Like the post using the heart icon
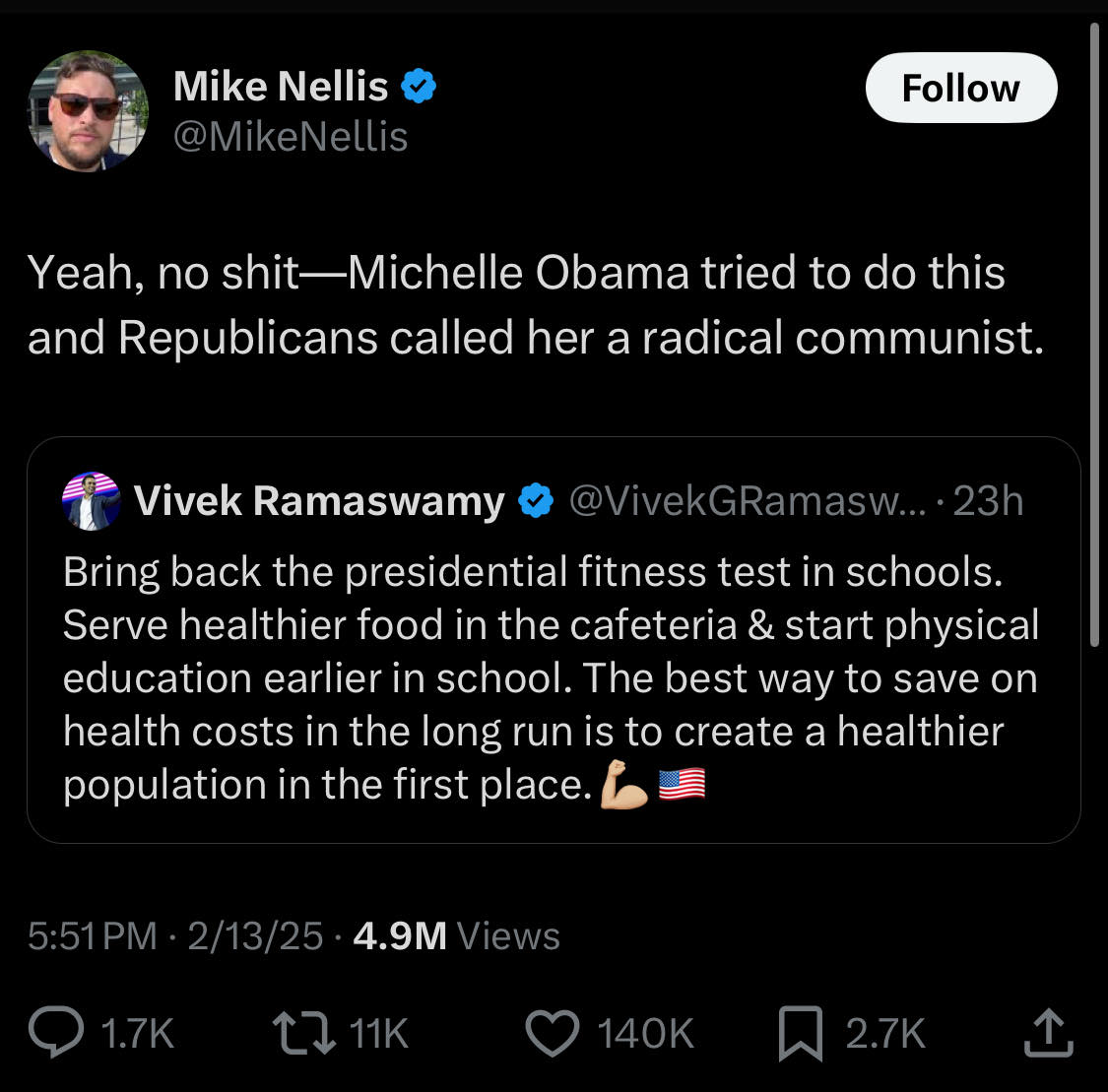The image size is (1108, 1092). coord(553,1033)
